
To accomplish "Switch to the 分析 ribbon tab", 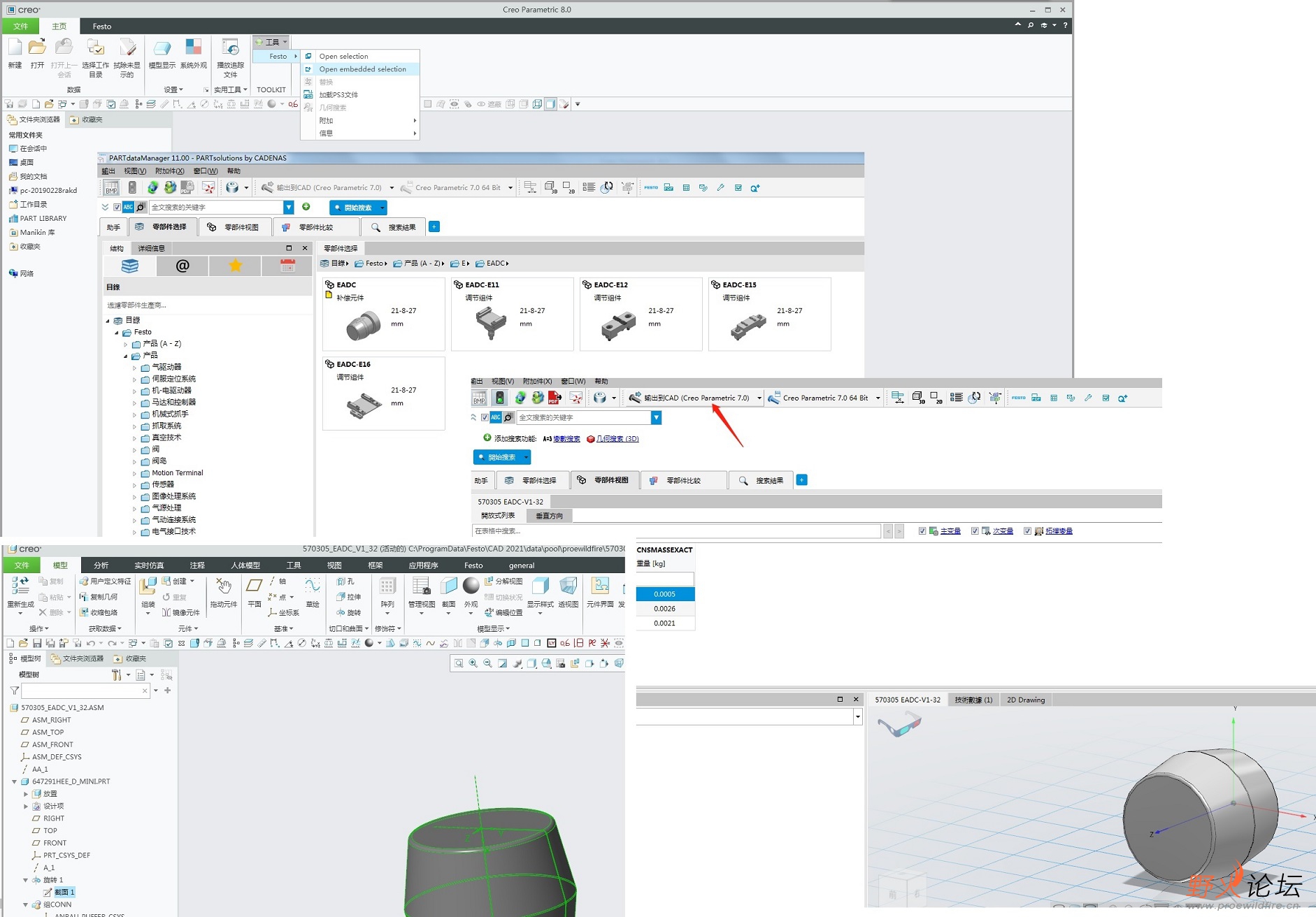I will pos(101,565).
